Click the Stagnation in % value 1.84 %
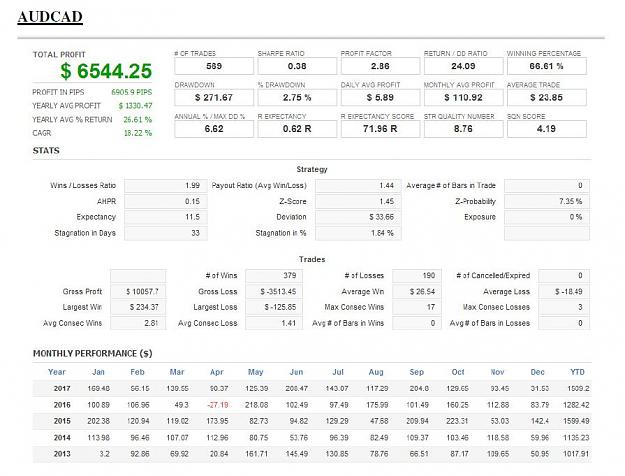 pyautogui.click(x=358, y=233)
